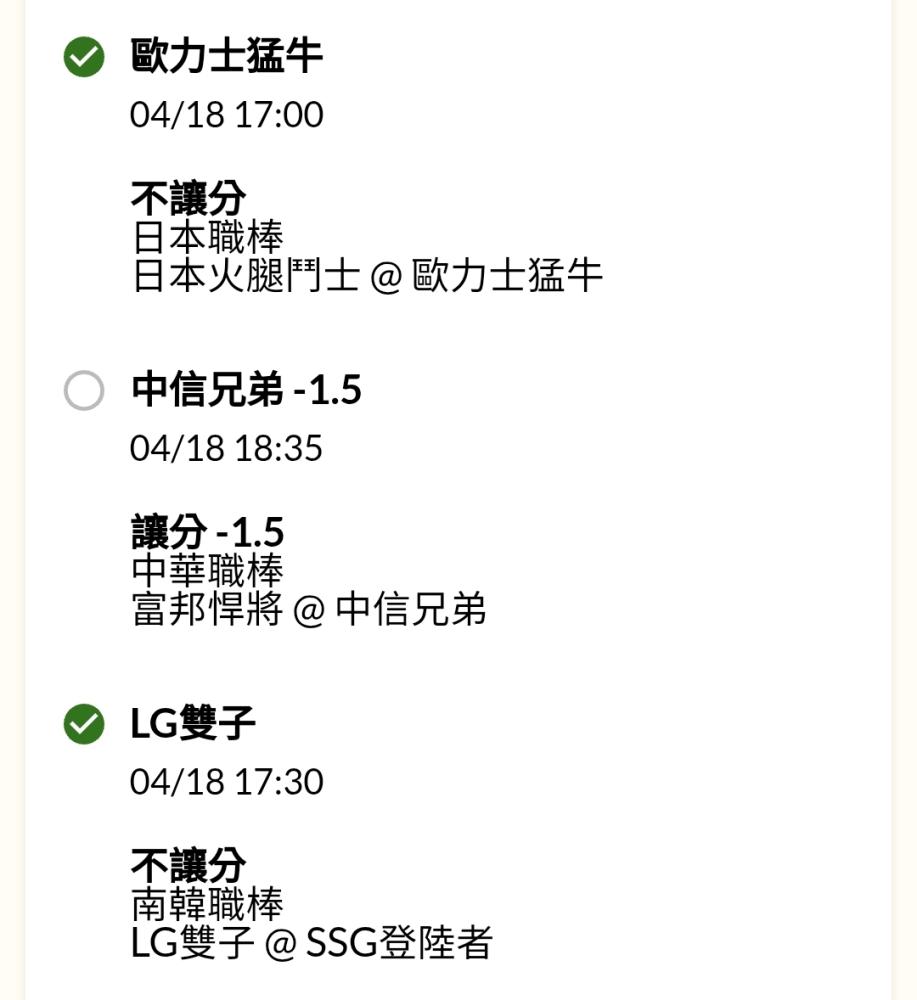Select the first 不讓分 label under 歐力士猛牛
The image size is (917, 1000).
[188, 198]
